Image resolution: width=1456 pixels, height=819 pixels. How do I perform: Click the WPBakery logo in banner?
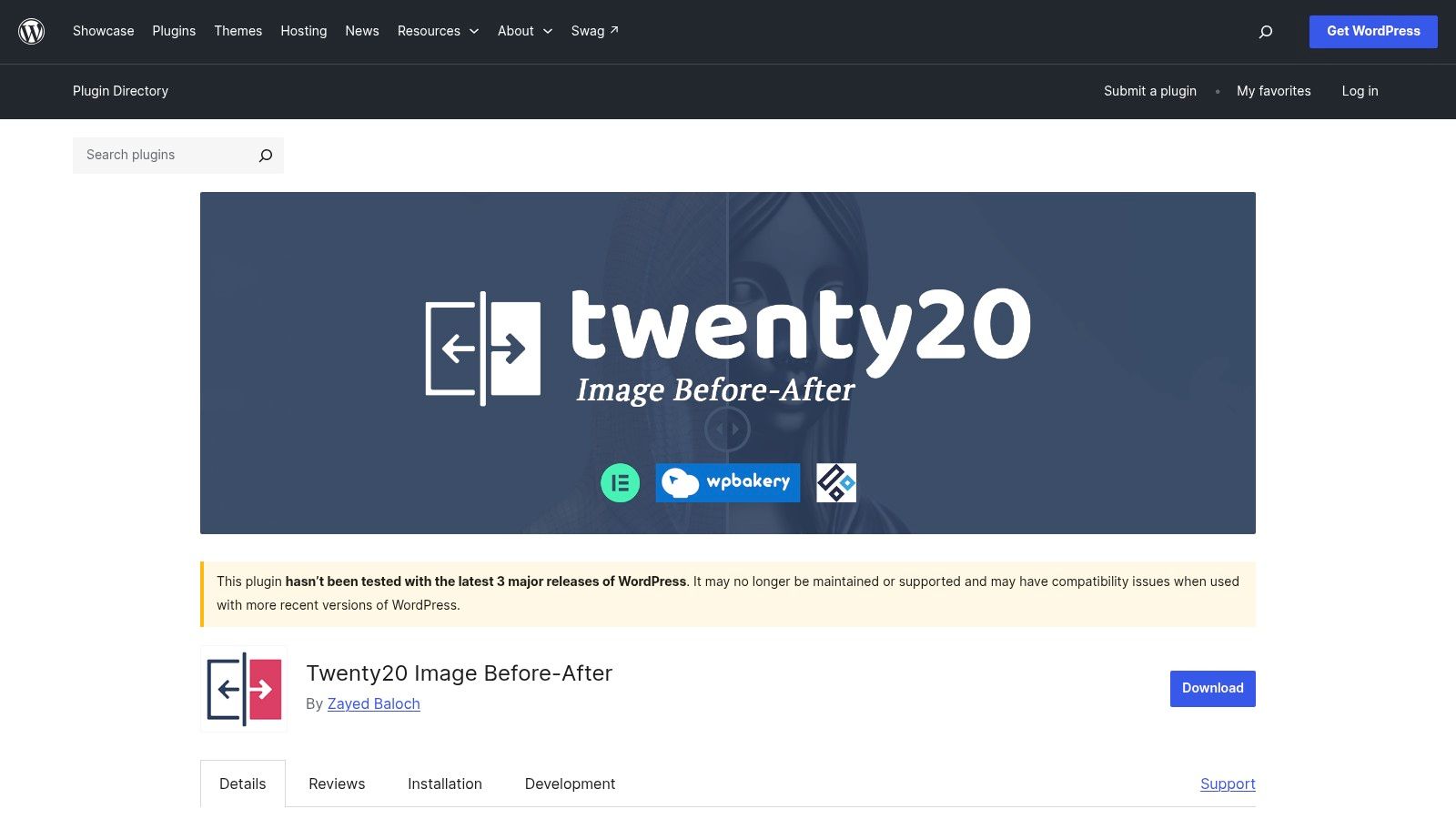click(x=728, y=482)
